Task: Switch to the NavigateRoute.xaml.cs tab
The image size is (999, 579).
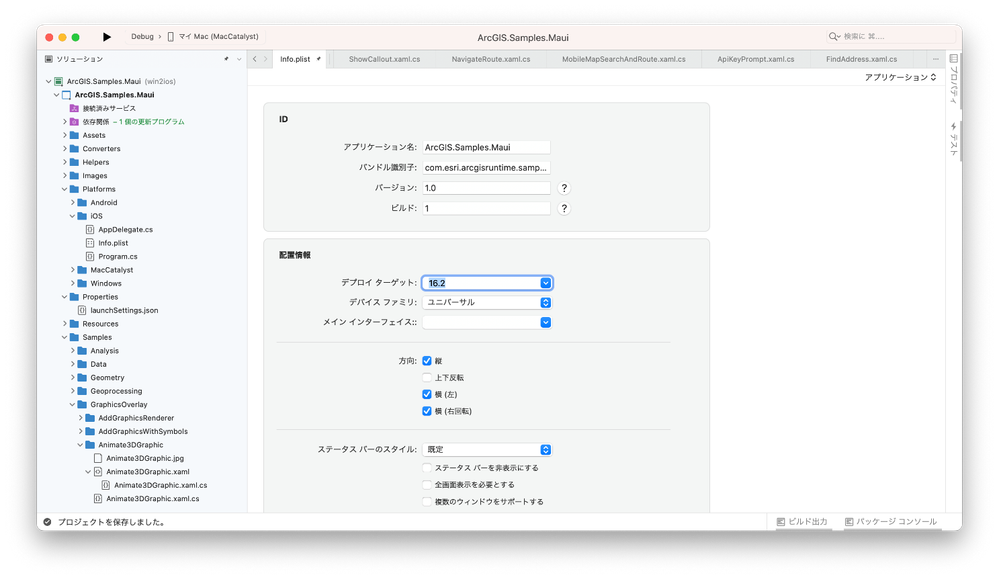Action: pyautogui.click(x=491, y=59)
